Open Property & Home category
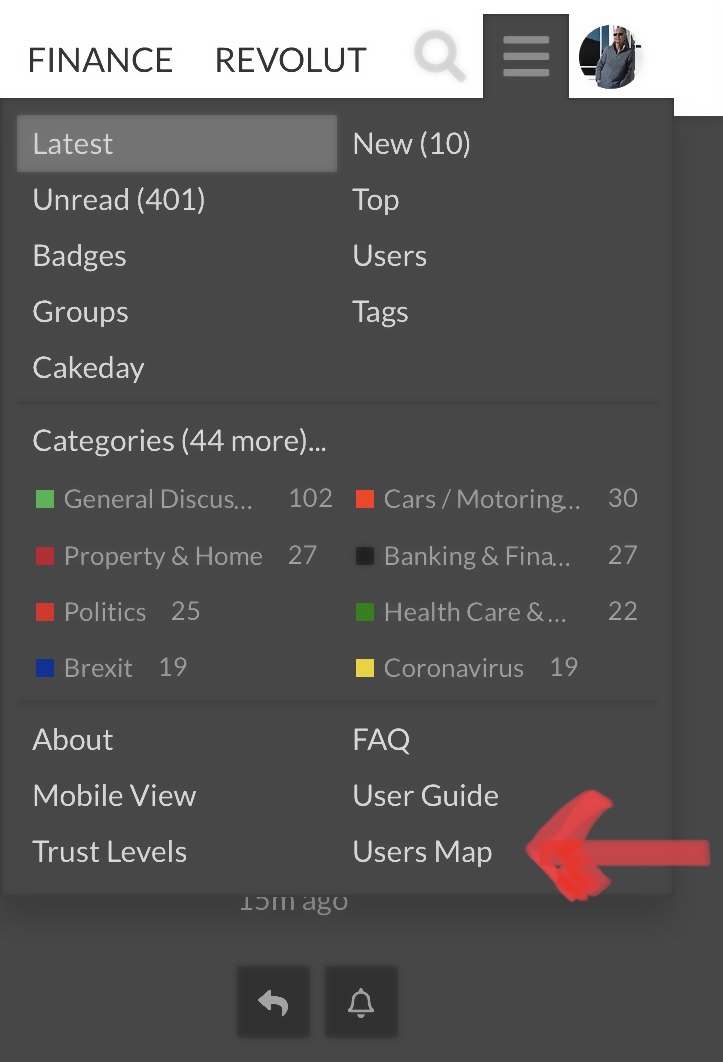Image resolution: width=723 pixels, height=1062 pixels. [x=163, y=556]
